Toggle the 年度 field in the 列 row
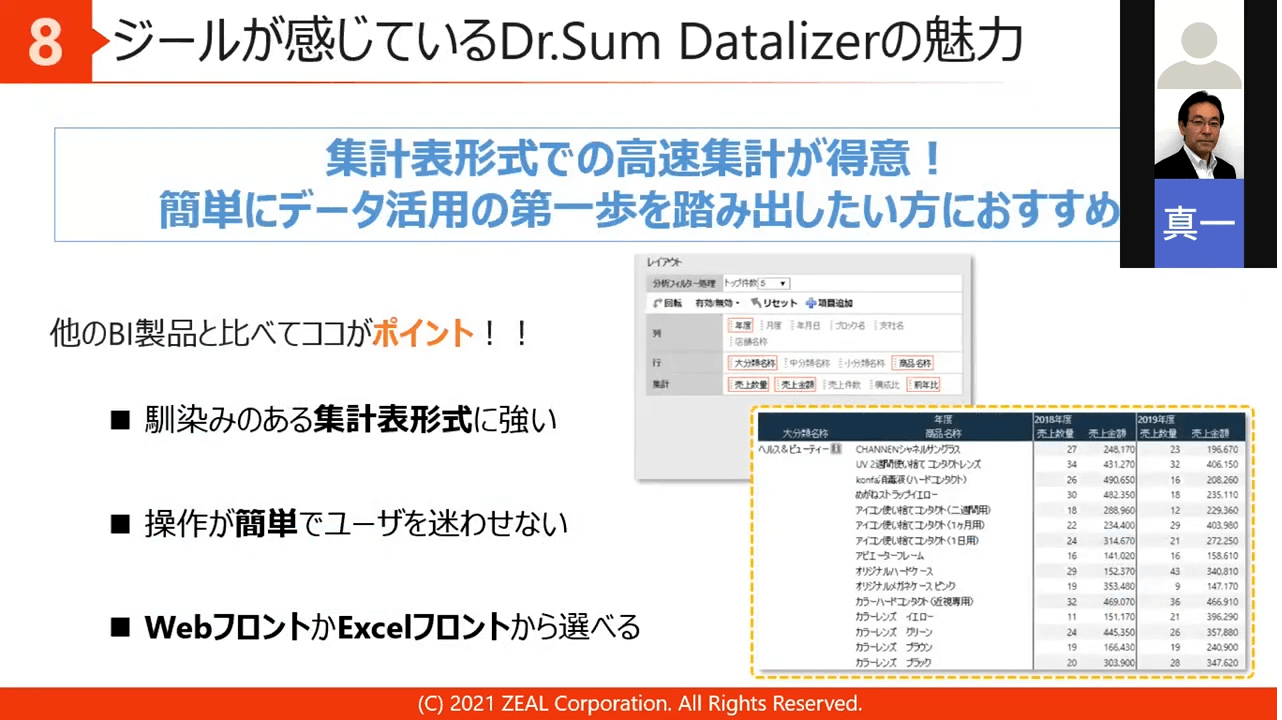Image resolution: width=1282 pixels, height=720 pixels. pyautogui.click(x=741, y=325)
